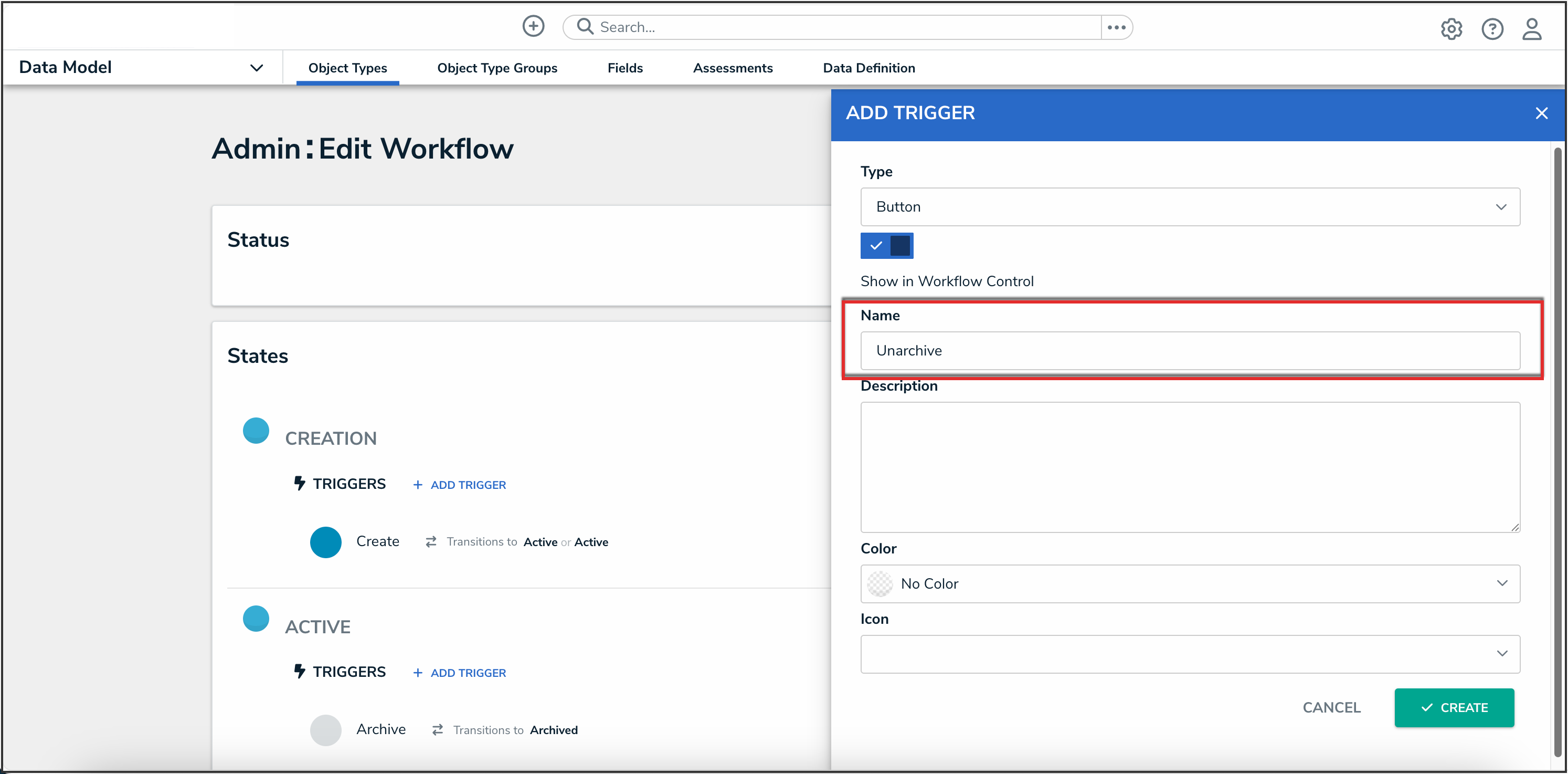Open the search options ellipsis menu
The width and height of the screenshot is (1568, 774).
(x=1116, y=27)
